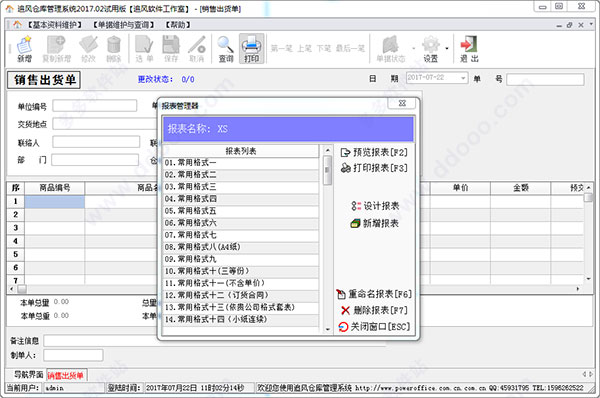This screenshot has width=600, height=398.
Task: Select report 03.常用格式三
Action: (241, 187)
